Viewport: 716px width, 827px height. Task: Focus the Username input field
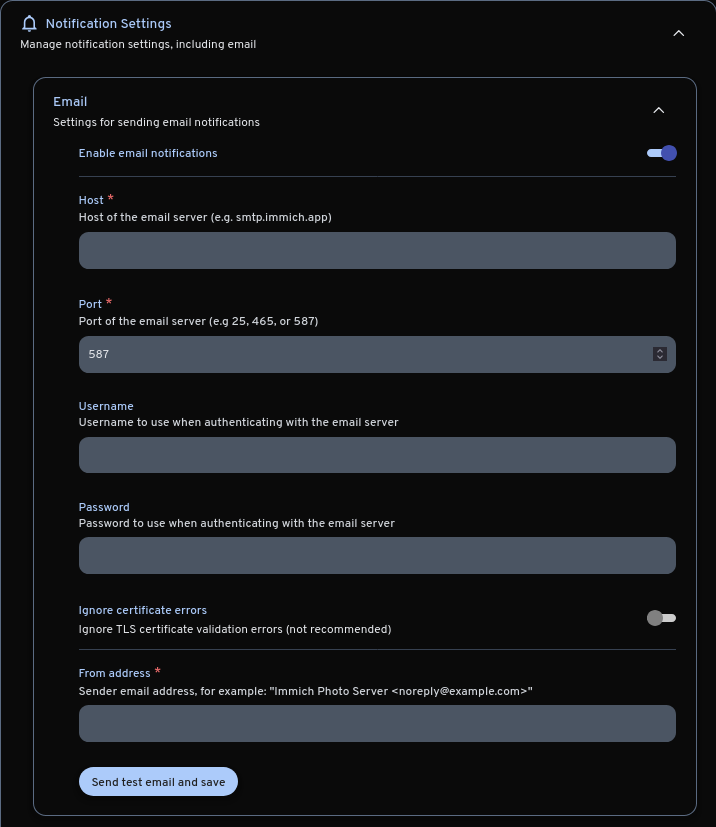point(377,455)
